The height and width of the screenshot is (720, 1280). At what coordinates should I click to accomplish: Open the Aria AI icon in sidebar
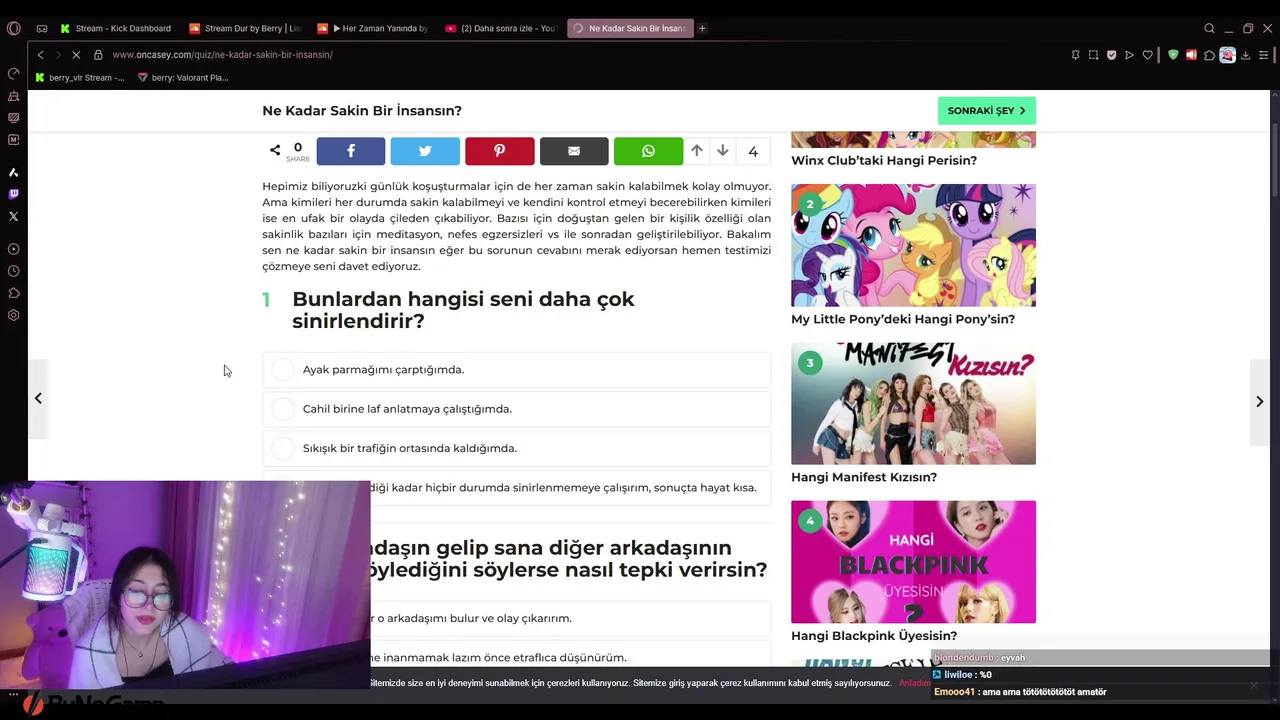tap(13, 173)
